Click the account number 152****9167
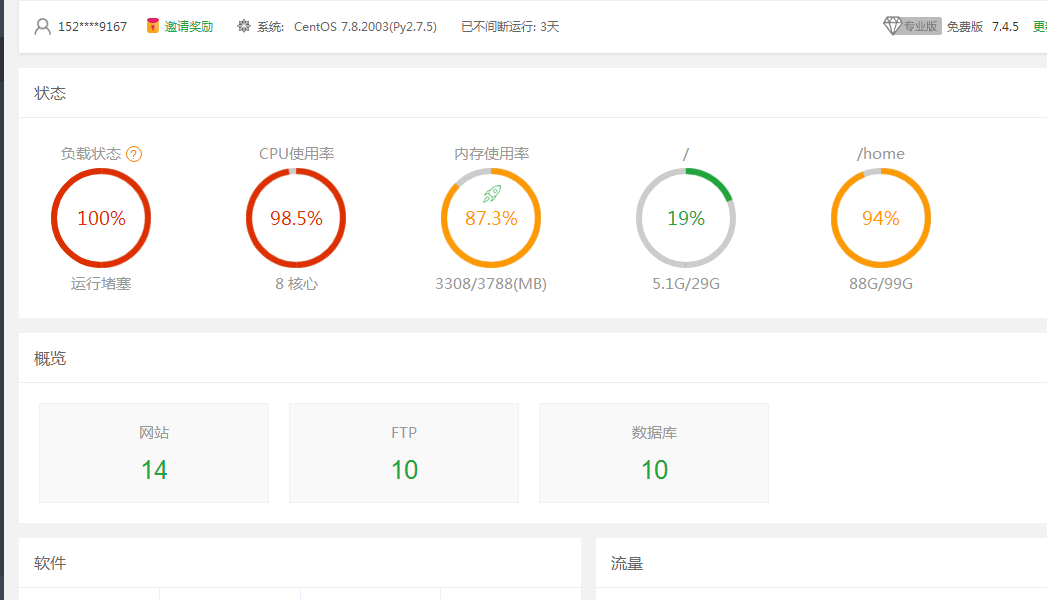Image resolution: width=1047 pixels, height=600 pixels. [92, 27]
